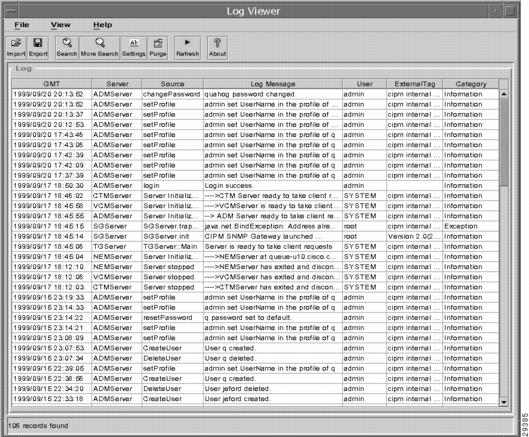Click the Category column header
Image resolution: width=529 pixels, height=437 pixels.
tap(471, 84)
